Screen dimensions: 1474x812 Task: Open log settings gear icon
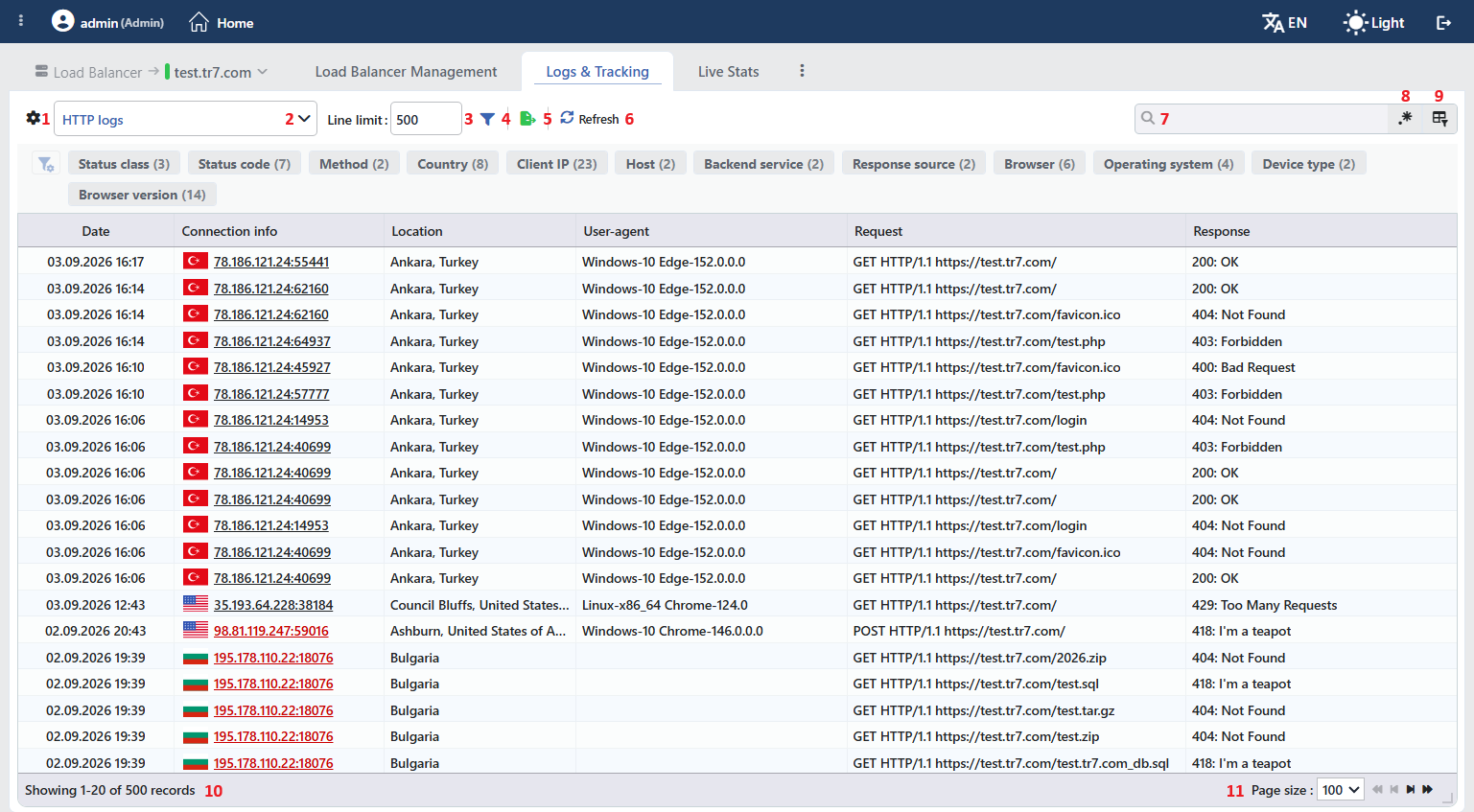pos(34,118)
